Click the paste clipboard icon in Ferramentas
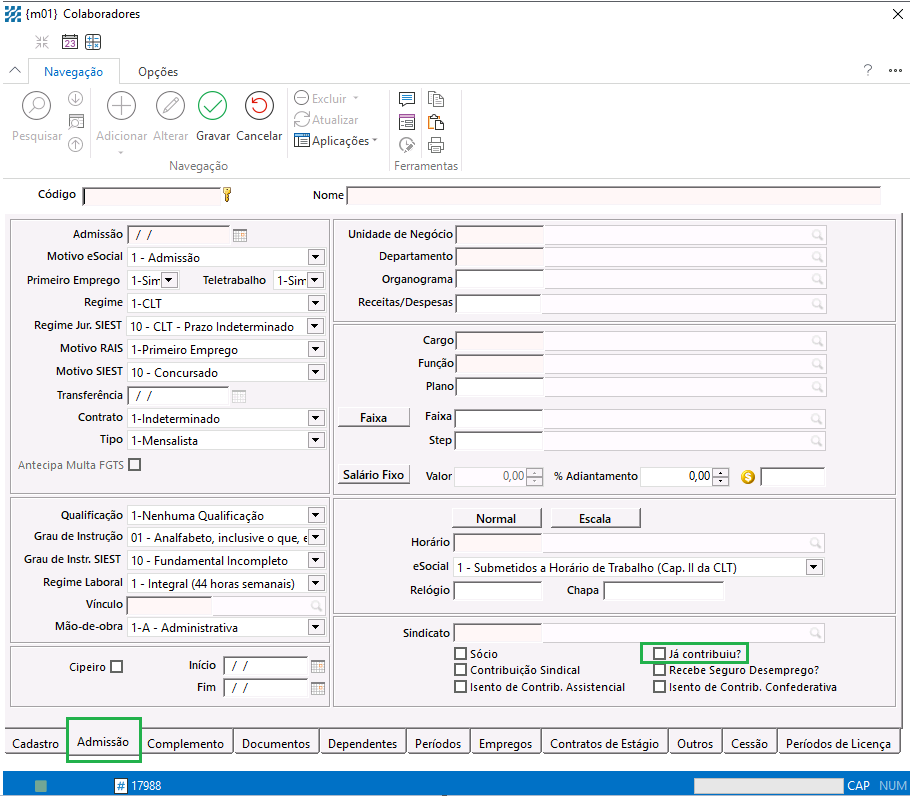 tap(436, 122)
